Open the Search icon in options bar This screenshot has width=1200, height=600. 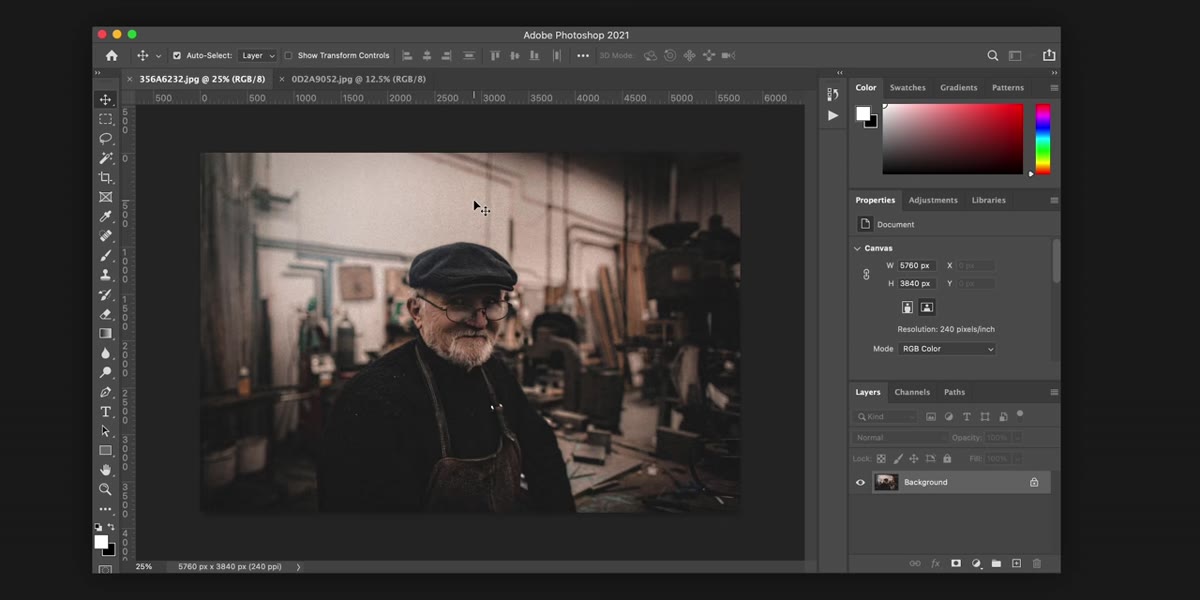(993, 56)
